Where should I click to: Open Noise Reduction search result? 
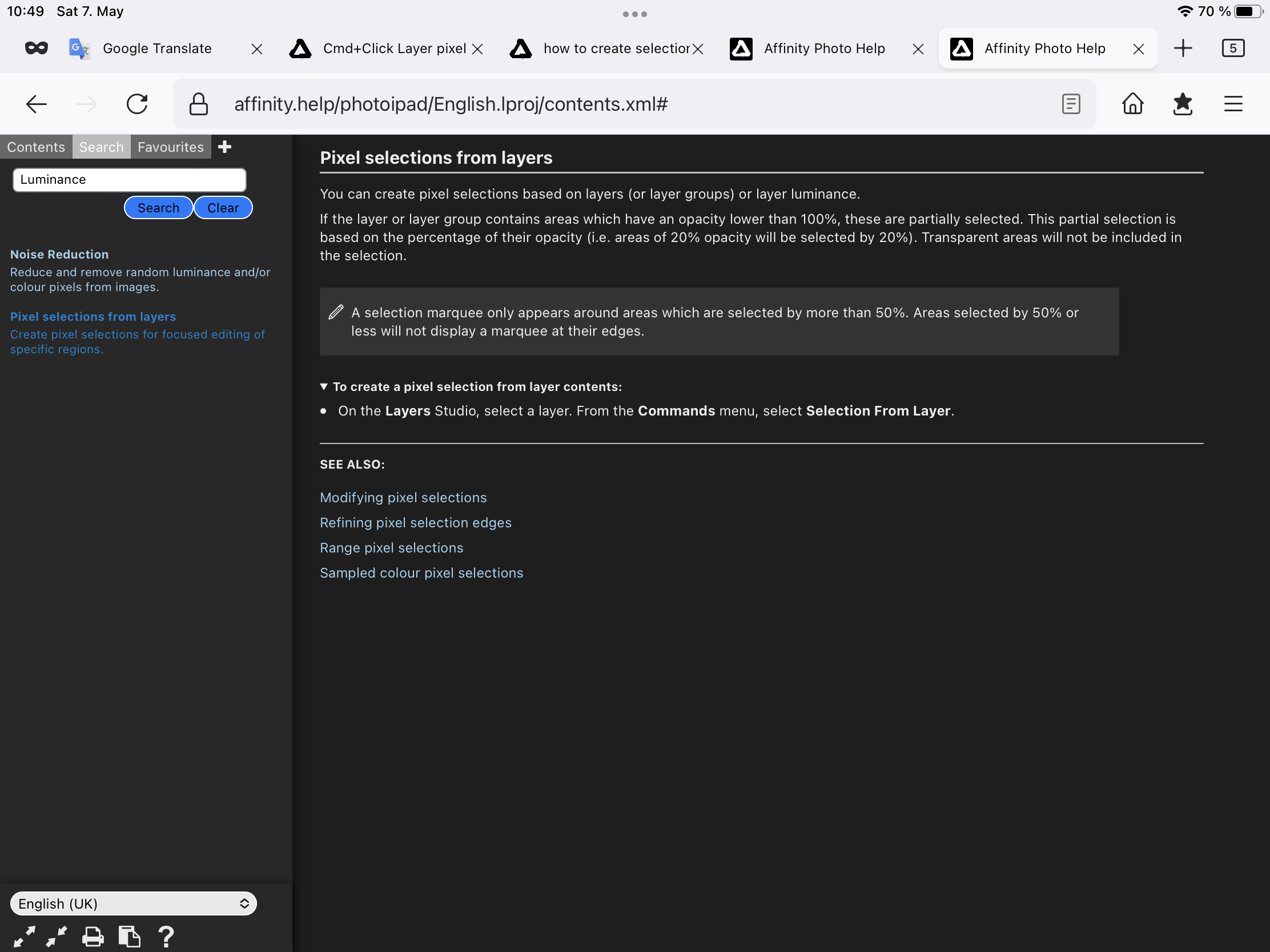pyautogui.click(x=59, y=254)
